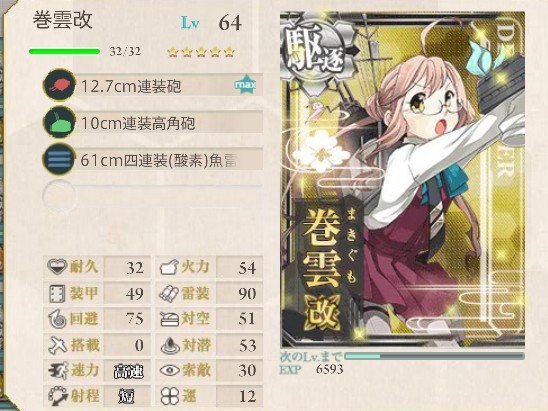Click the EXP progress bar to next level
Viewport: 548px width, 411px height.
(434, 356)
